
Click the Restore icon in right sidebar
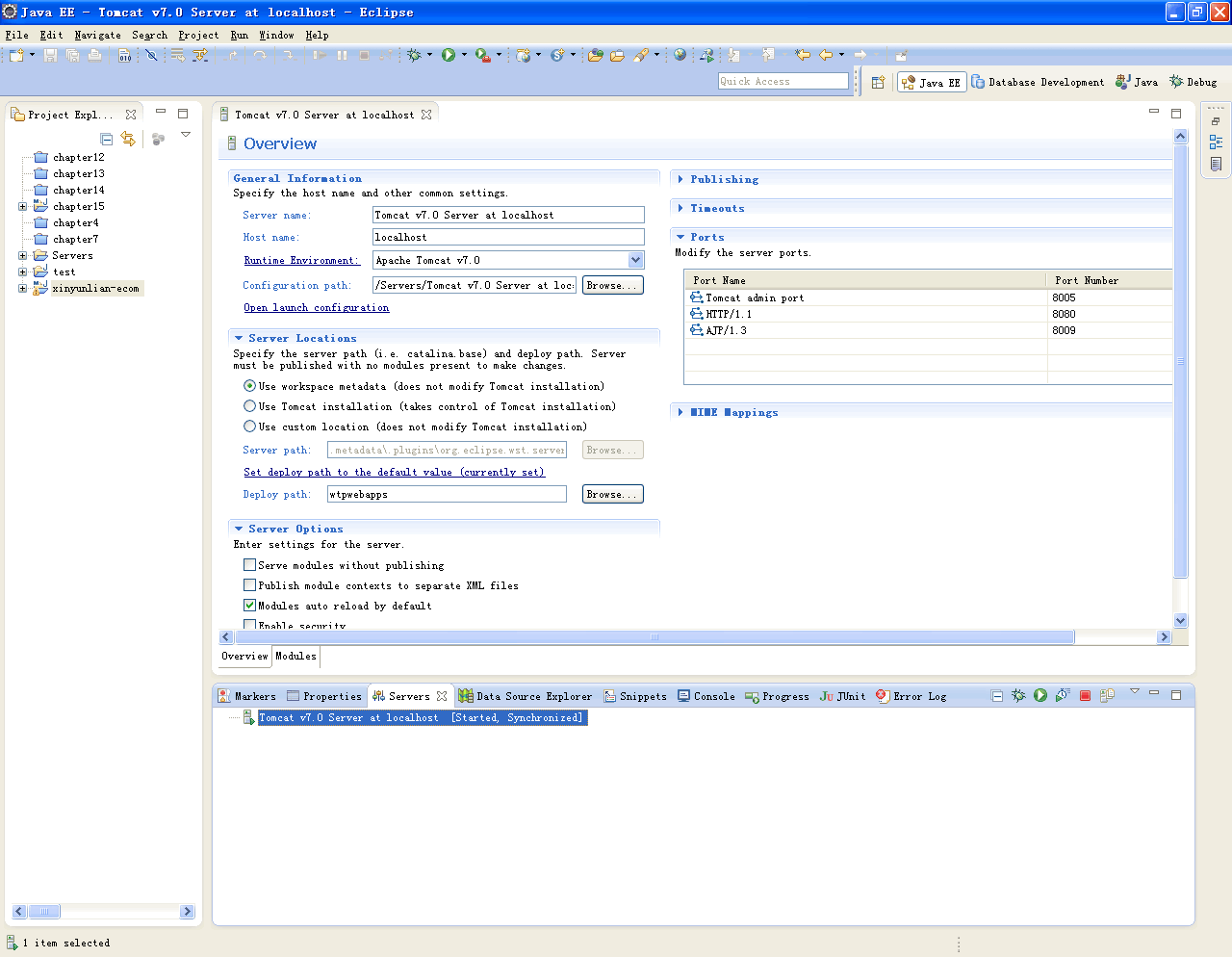(x=1216, y=121)
